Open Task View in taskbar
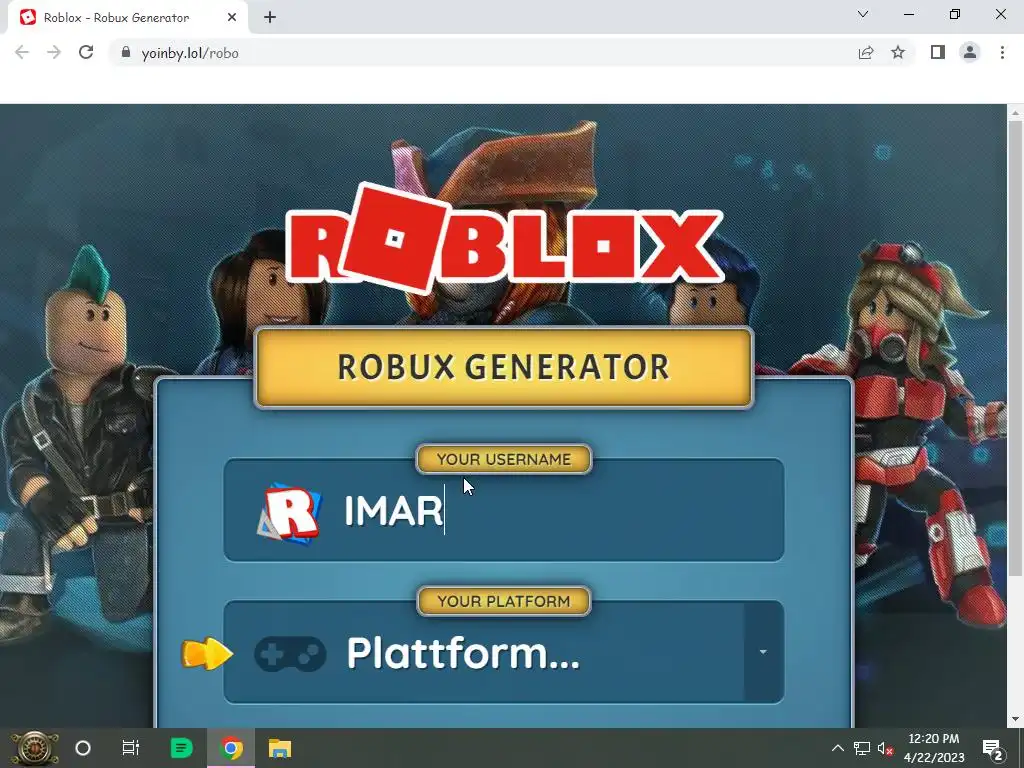The height and width of the screenshot is (768, 1024). (x=131, y=748)
